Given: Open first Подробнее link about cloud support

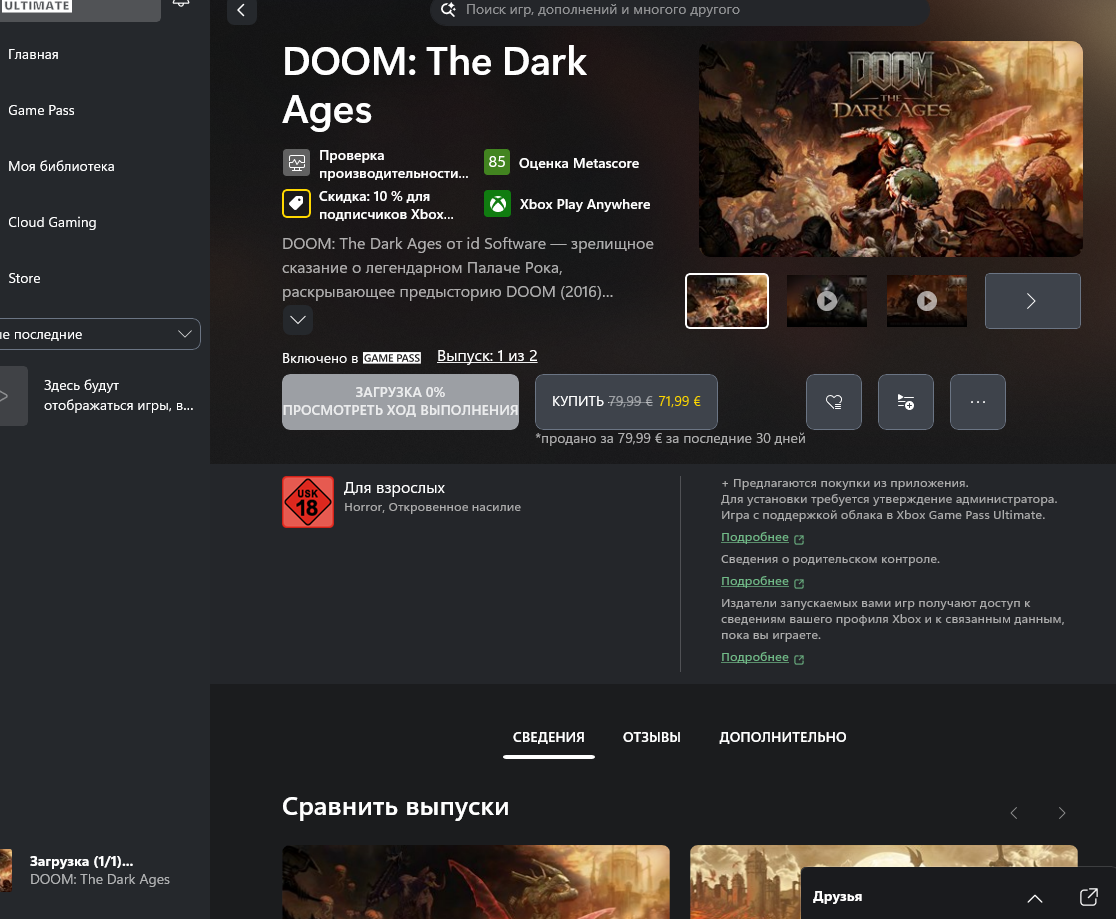Looking at the screenshot, I should [754, 537].
